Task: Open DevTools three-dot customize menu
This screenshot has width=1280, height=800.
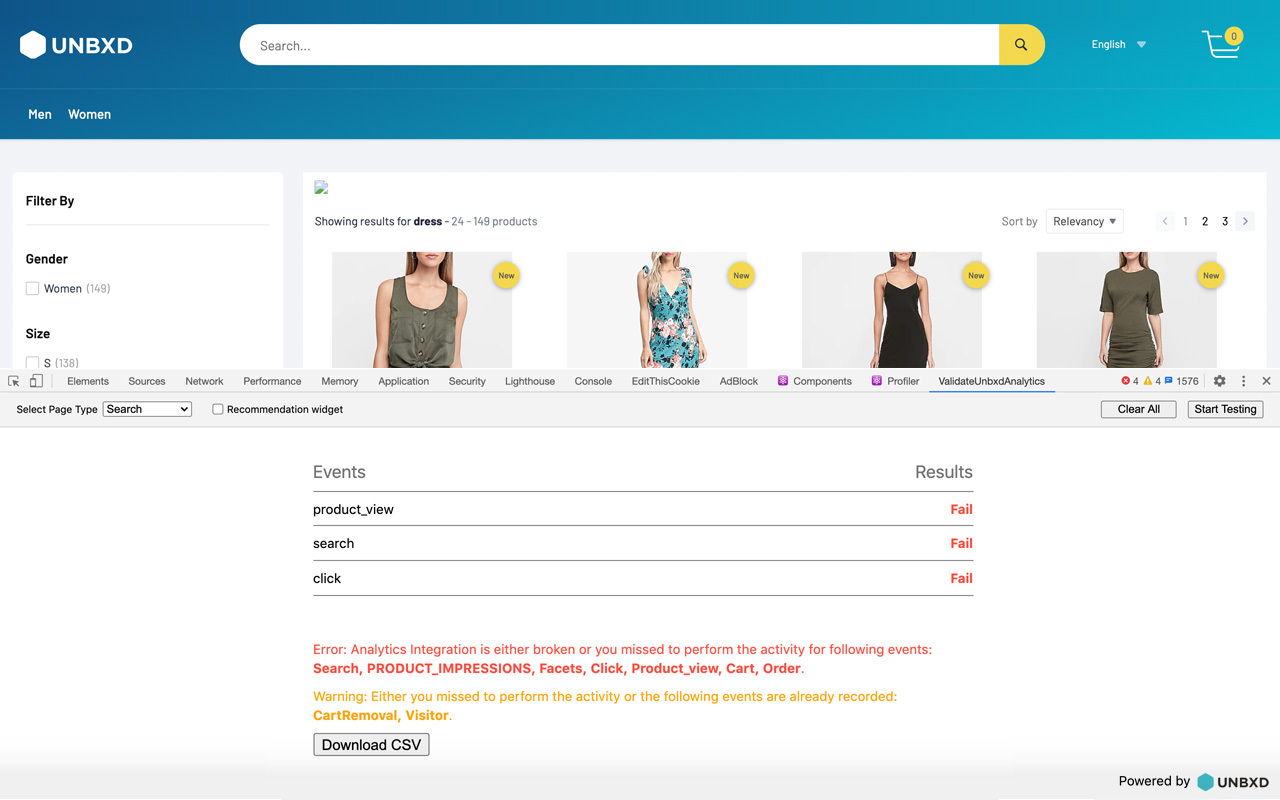Action: (1243, 381)
